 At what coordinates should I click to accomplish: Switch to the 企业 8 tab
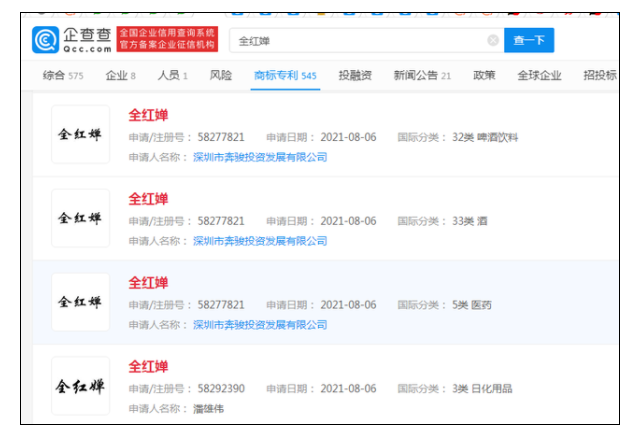point(120,75)
